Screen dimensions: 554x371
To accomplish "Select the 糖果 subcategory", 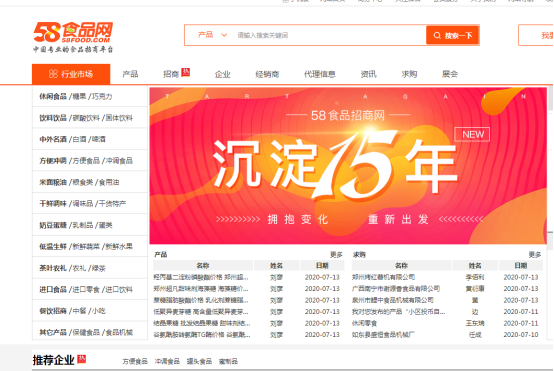I will pyautogui.click(x=79, y=96).
